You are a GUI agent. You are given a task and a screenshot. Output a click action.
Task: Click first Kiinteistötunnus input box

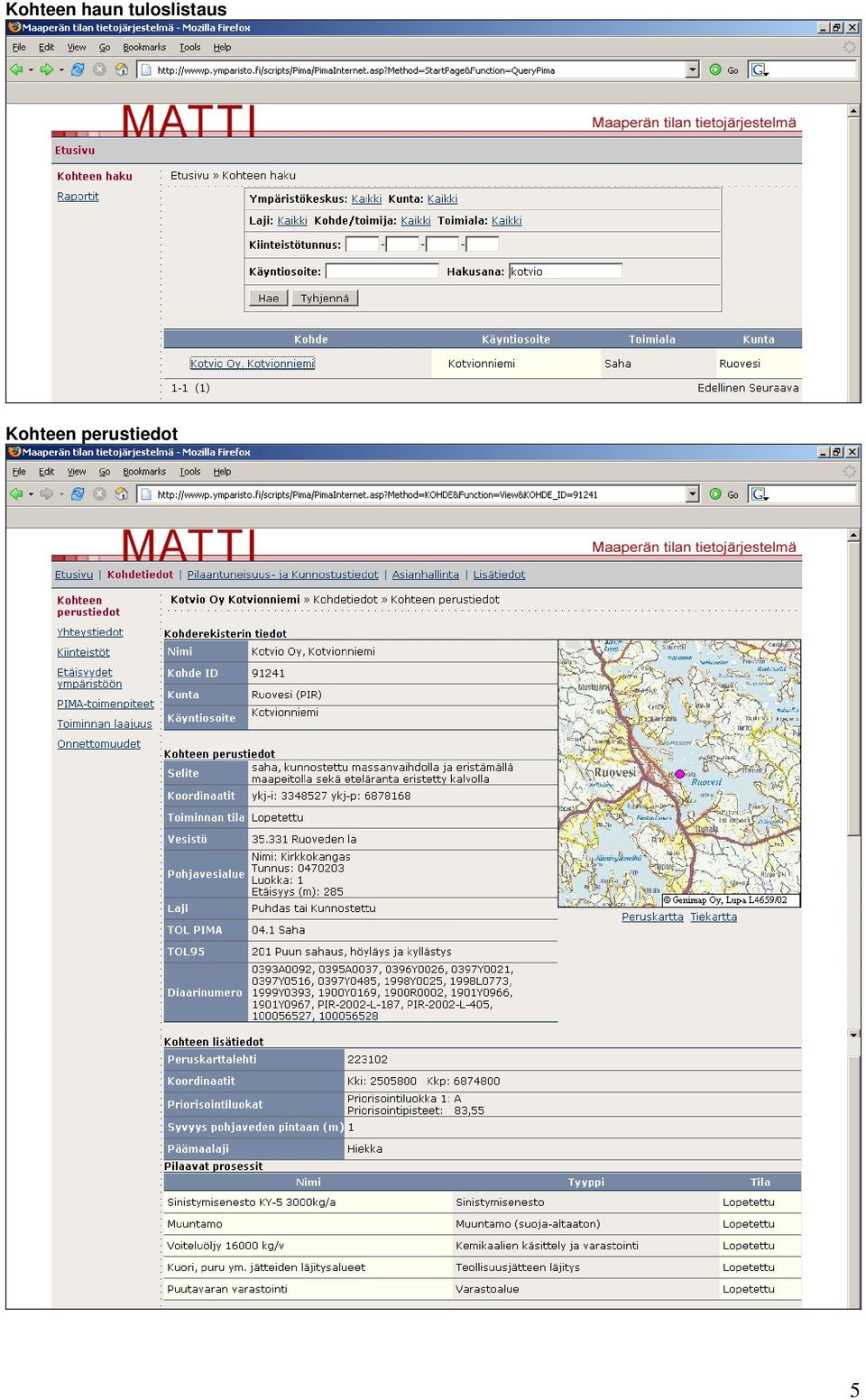[x=363, y=244]
